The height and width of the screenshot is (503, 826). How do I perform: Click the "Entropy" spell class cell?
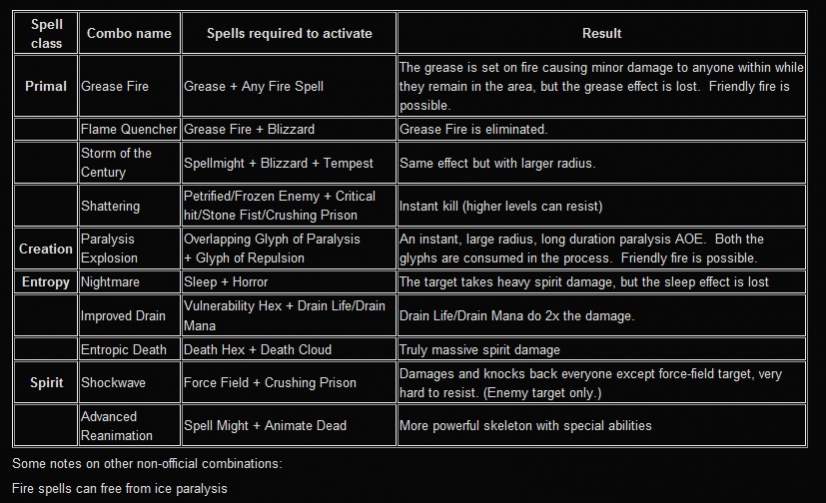coord(45,282)
